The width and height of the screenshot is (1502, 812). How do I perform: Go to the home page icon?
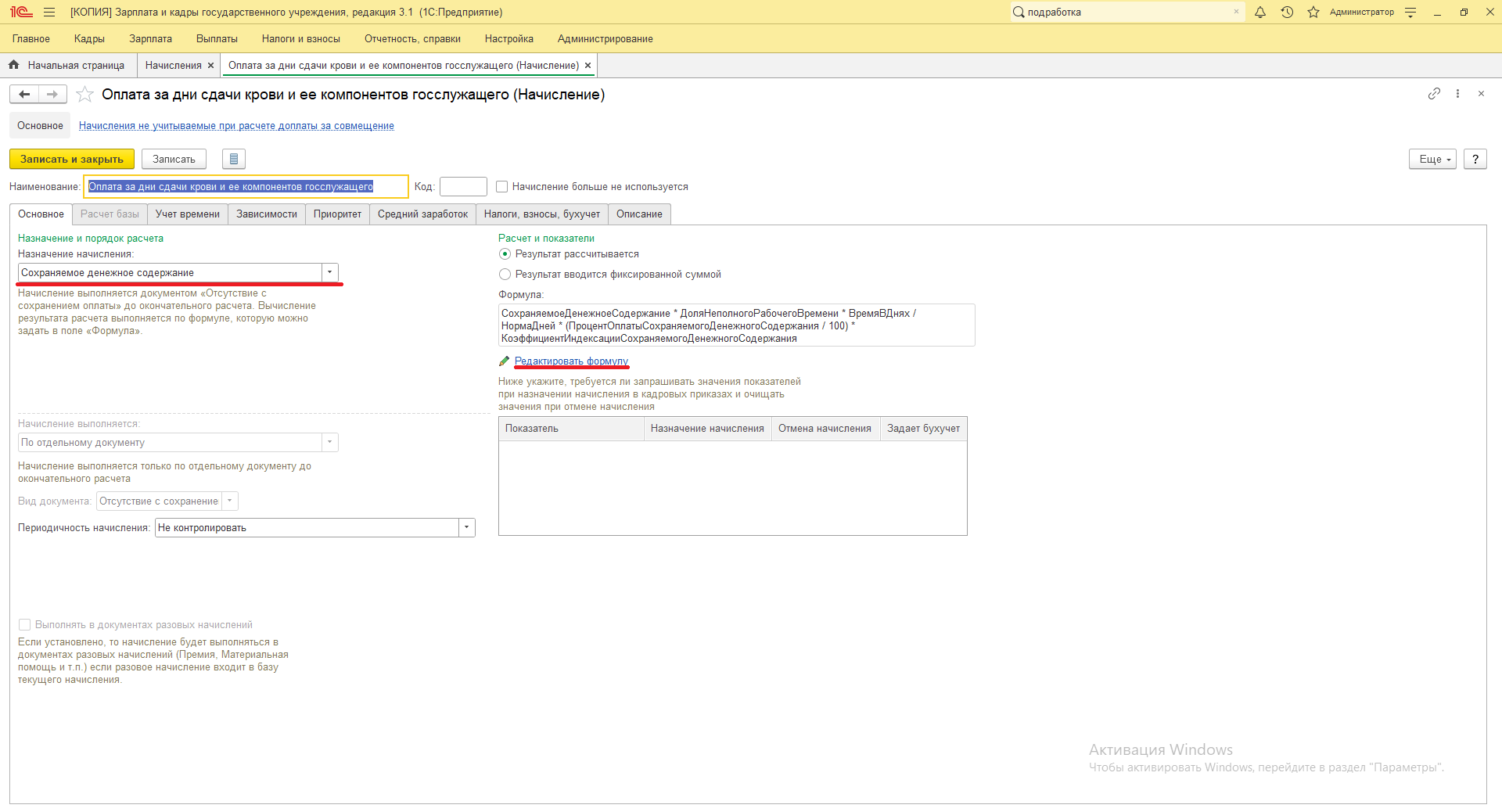coord(13,65)
